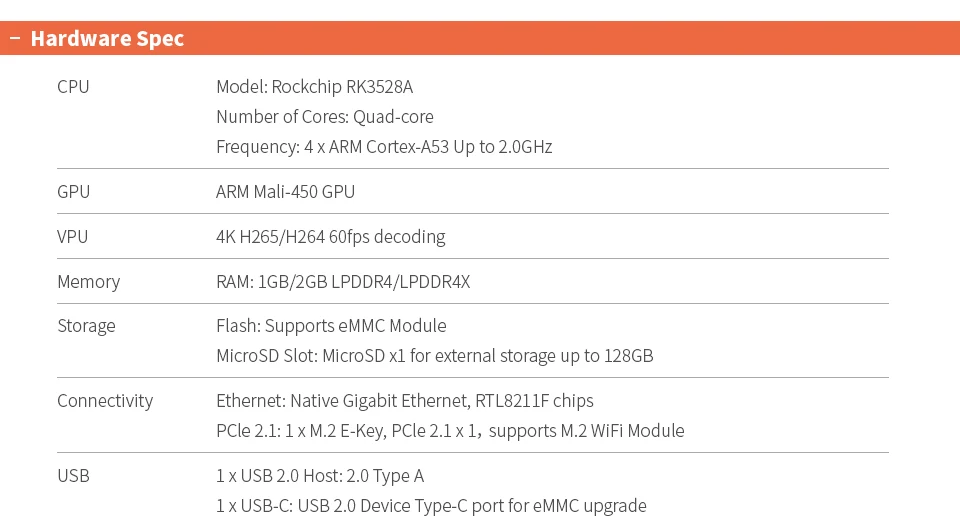Click the Storage row label
The image size is (960, 519).
click(x=86, y=326)
